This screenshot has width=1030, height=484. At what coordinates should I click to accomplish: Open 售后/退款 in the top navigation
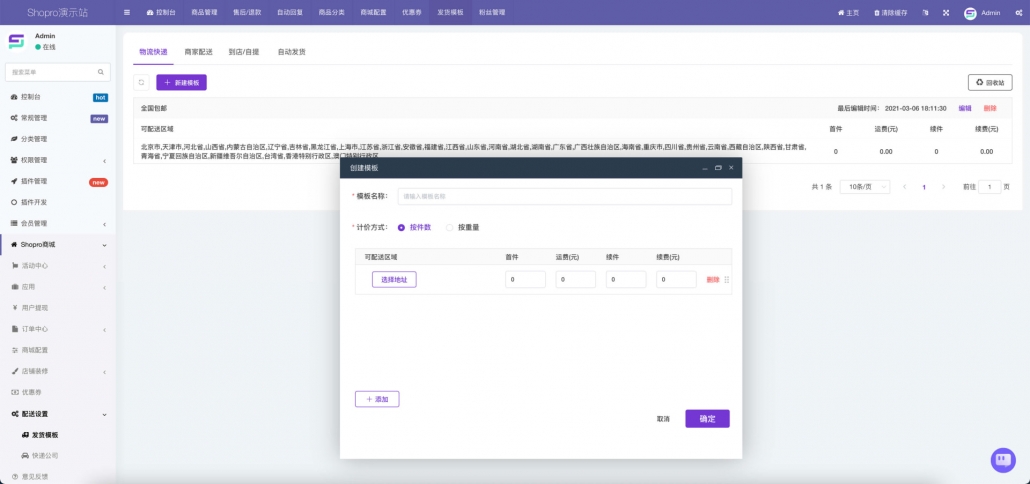(247, 12)
